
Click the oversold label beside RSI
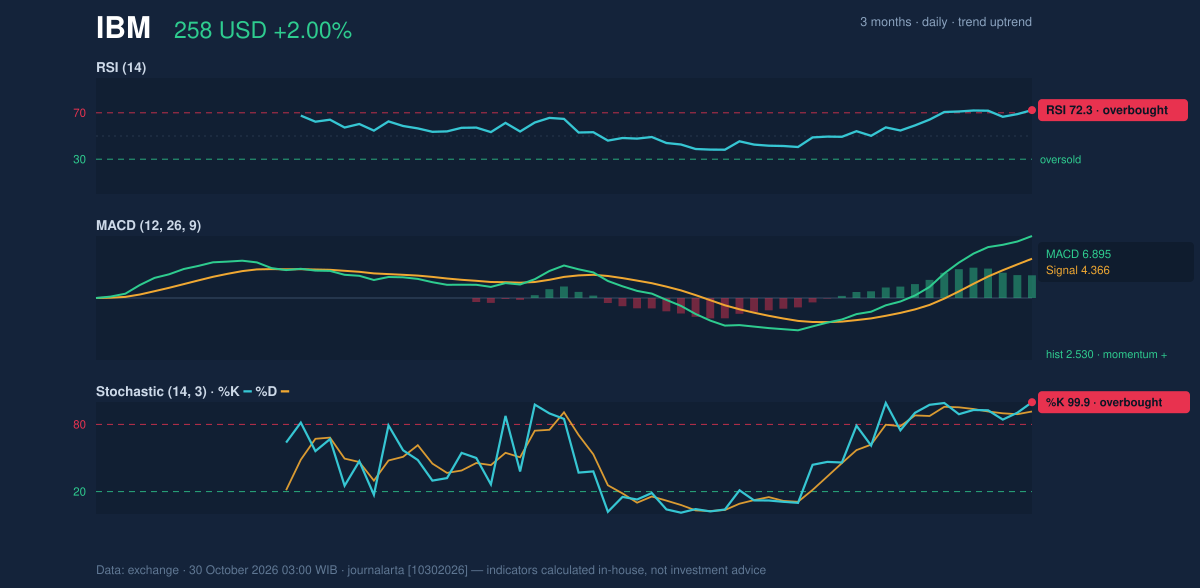(1060, 159)
